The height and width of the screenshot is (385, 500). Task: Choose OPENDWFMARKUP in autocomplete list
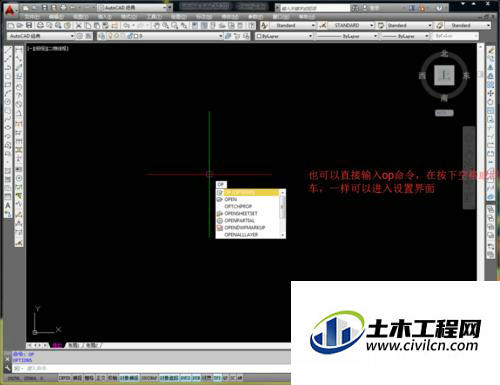pyautogui.click(x=248, y=228)
